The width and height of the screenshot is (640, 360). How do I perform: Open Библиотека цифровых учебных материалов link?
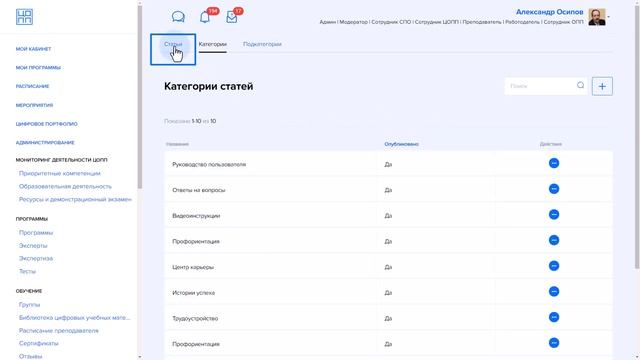pyautogui.click(x=74, y=318)
